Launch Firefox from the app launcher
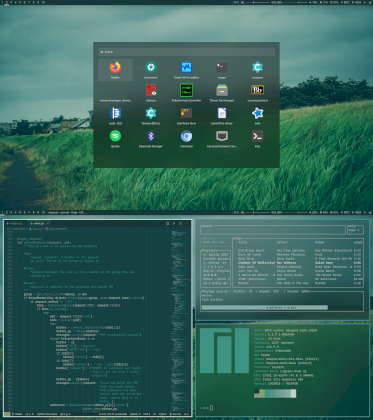 pyautogui.click(x=115, y=70)
